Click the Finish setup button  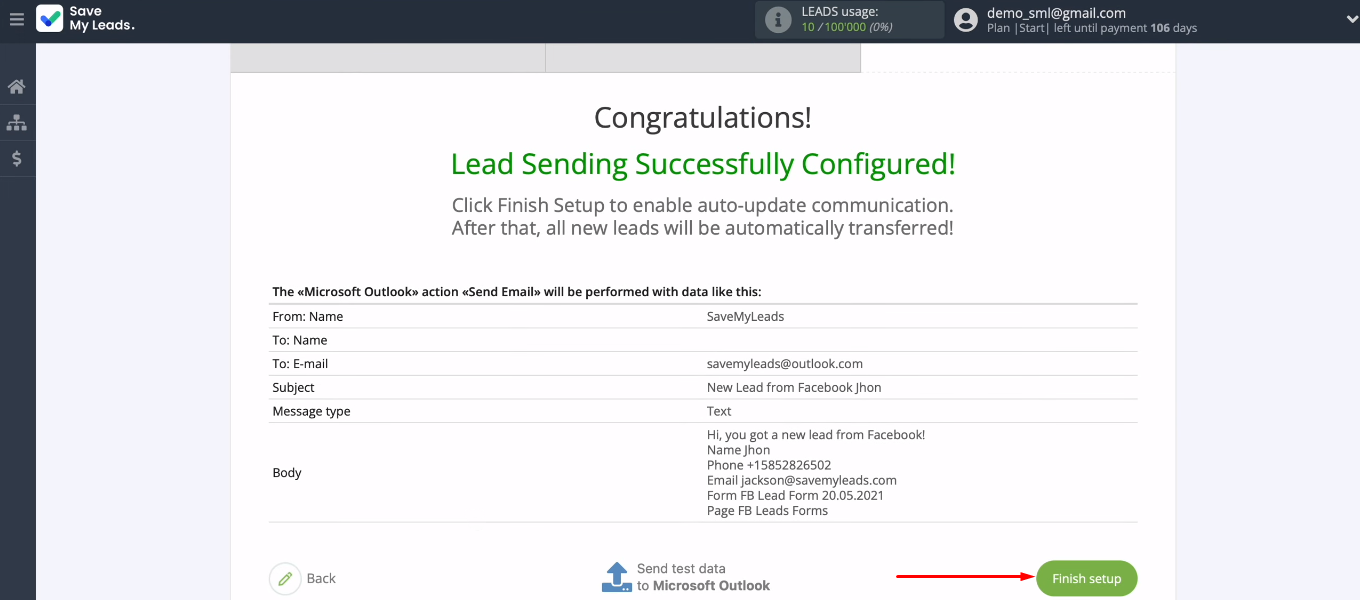[x=1087, y=578]
